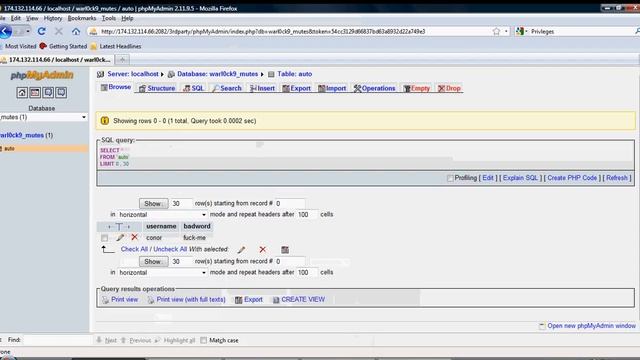
Task: Open the Operations tab
Action: [x=375, y=88]
